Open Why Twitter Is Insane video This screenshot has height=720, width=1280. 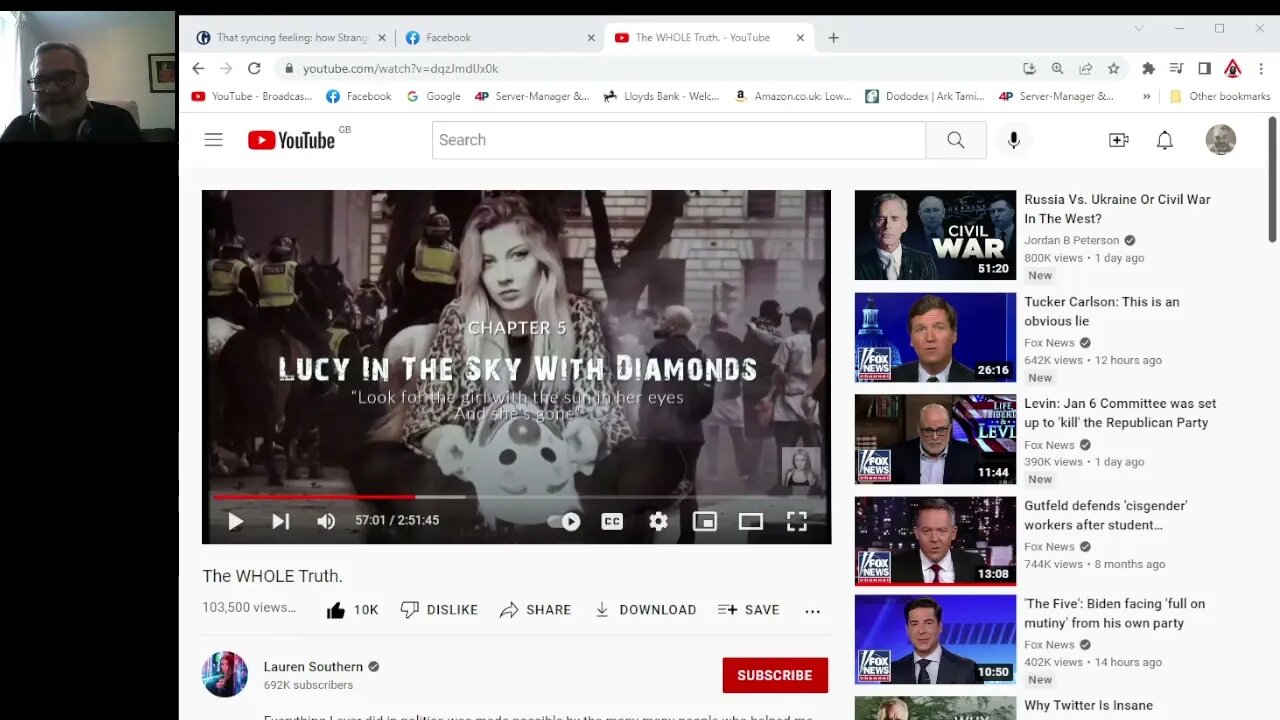click(x=1088, y=706)
